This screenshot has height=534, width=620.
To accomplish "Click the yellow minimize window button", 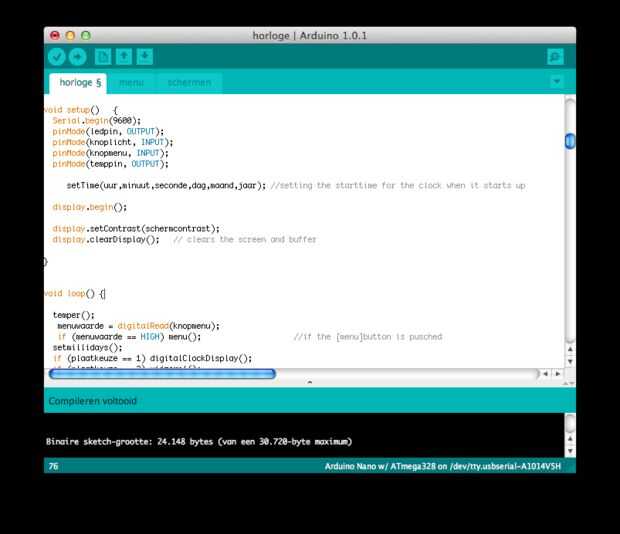I will click(x=70, y=36).
